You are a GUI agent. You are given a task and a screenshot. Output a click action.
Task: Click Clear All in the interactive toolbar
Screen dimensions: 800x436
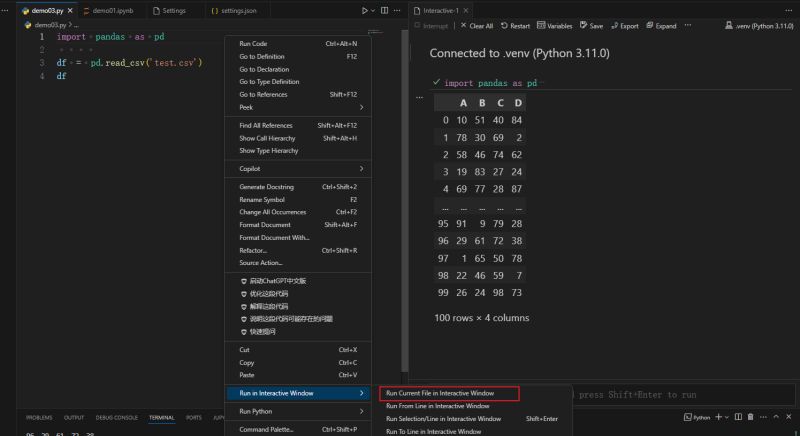point(477,25)
